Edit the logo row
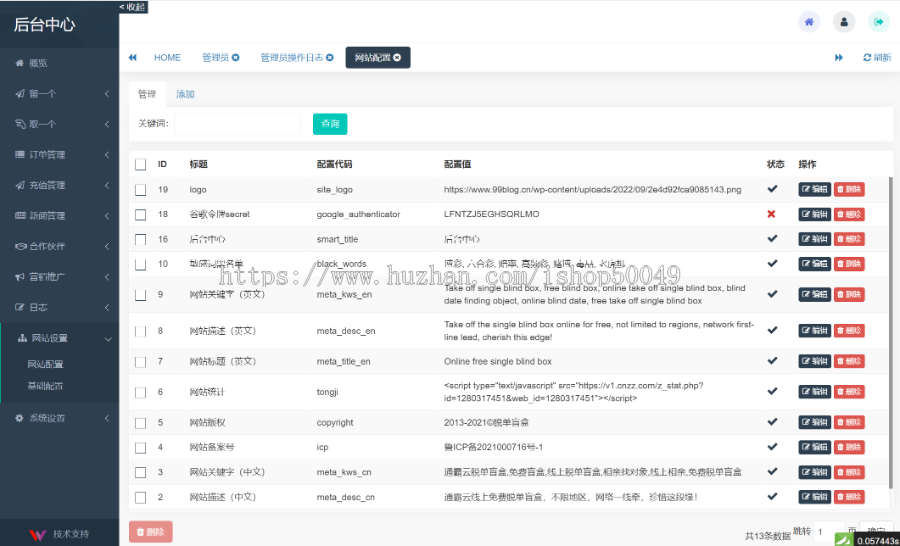The width and height of the screenshot is (900, 546). pyautogui.click(x=814, y=189)
